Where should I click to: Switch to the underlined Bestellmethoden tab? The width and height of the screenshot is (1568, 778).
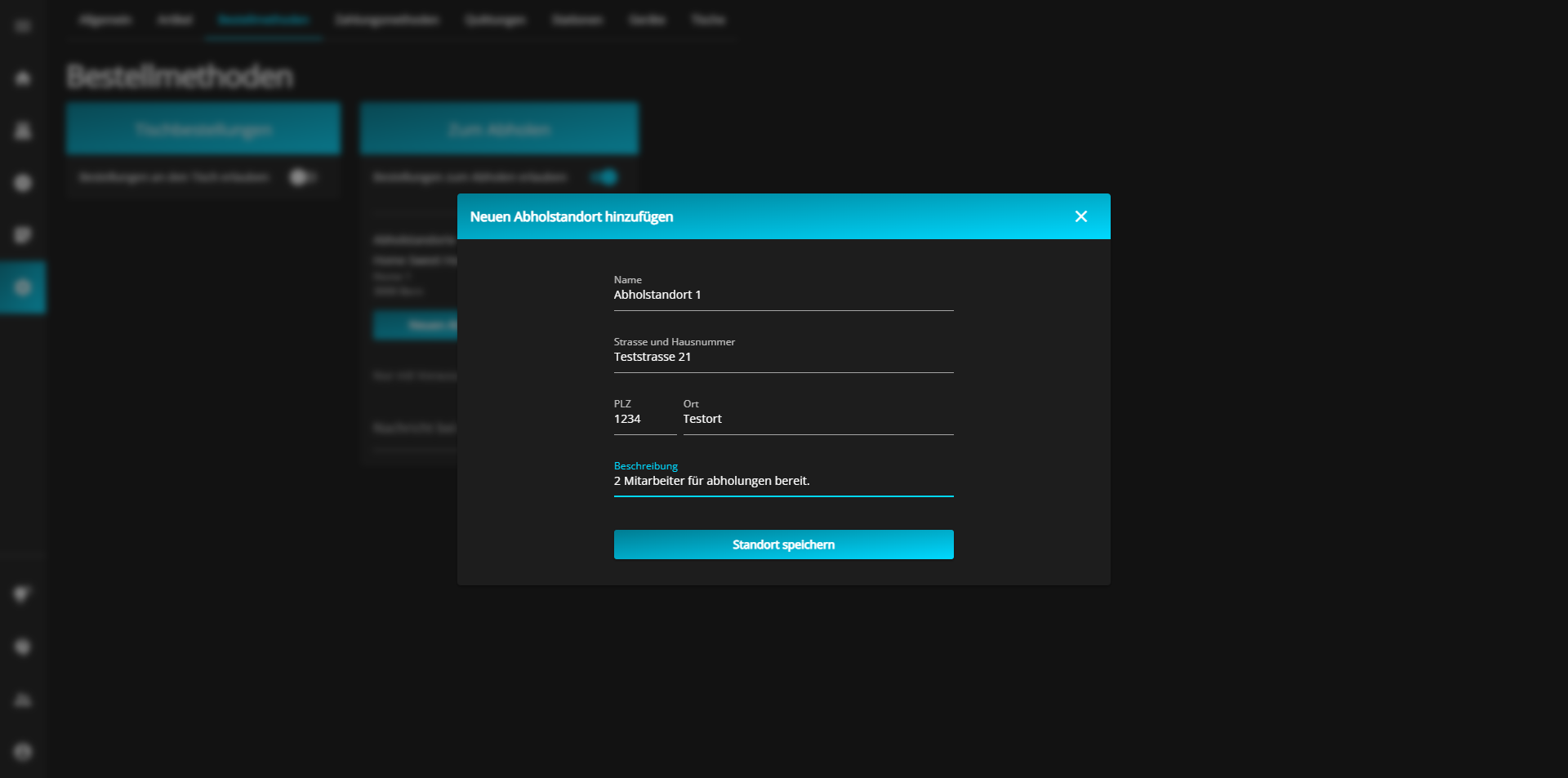(263, 20)
